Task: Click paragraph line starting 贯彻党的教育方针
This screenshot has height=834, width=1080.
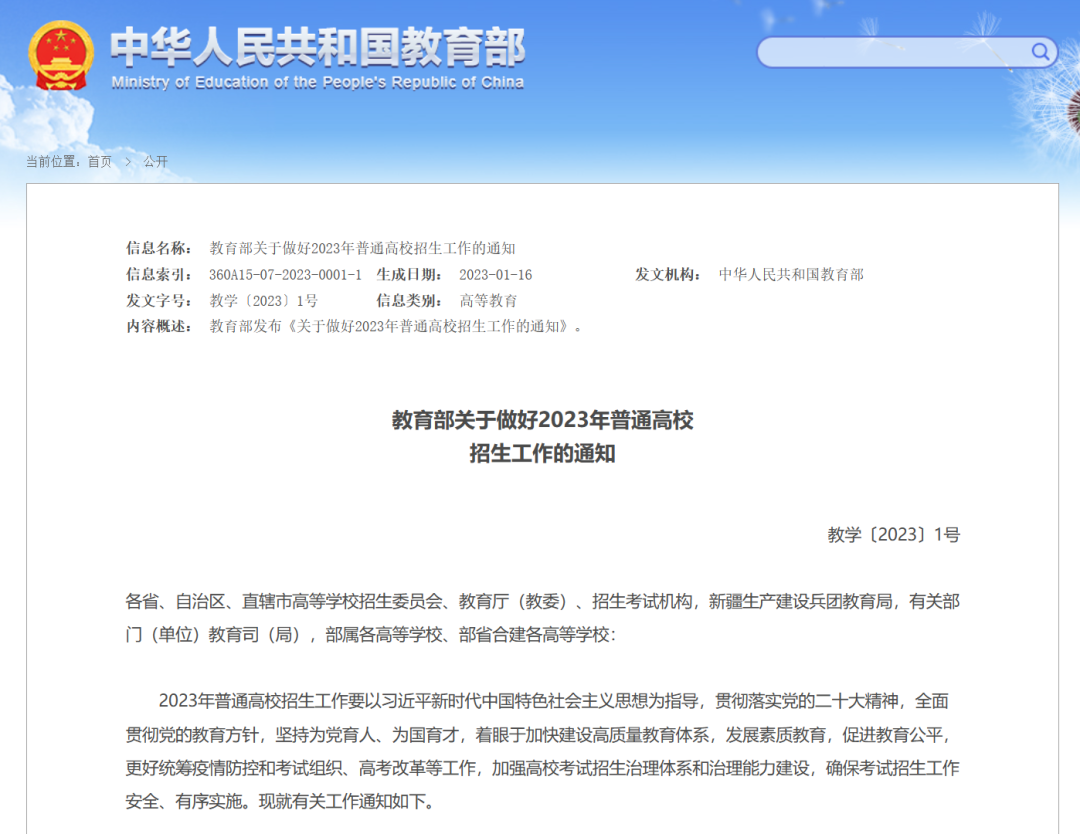Action: 538,735
